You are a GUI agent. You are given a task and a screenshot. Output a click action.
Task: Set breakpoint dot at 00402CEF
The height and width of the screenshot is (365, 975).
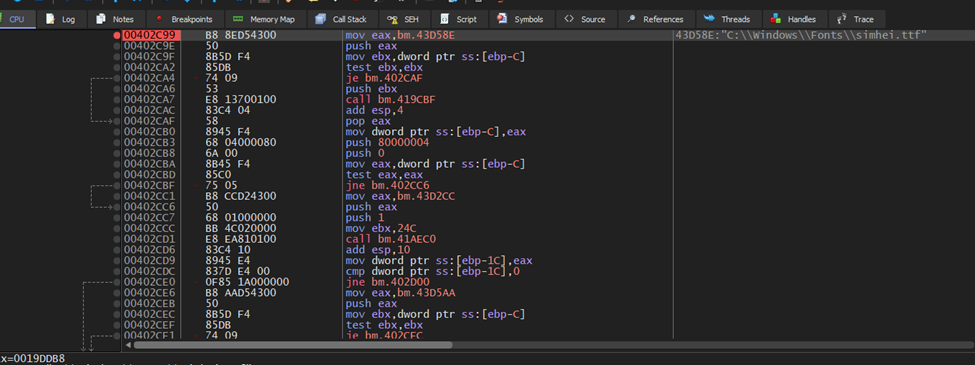[117, 325]
